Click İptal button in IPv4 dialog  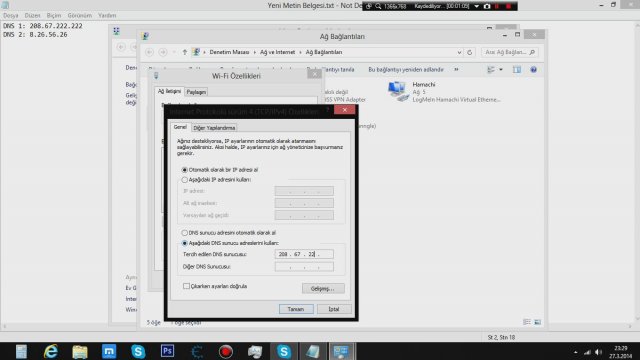(334, 309)
